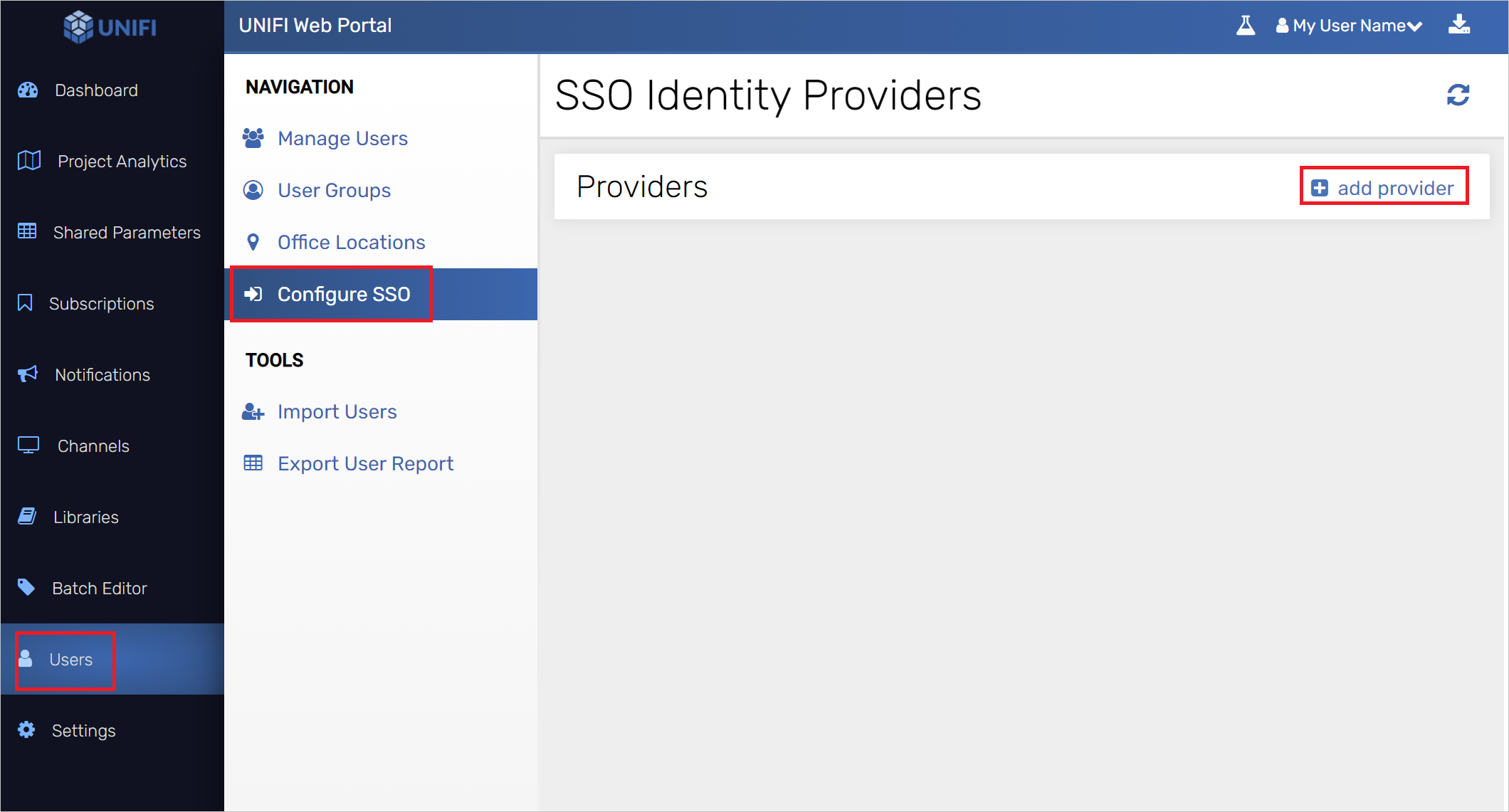
Task: Select the Project Analytics icon
Action: 28,160
